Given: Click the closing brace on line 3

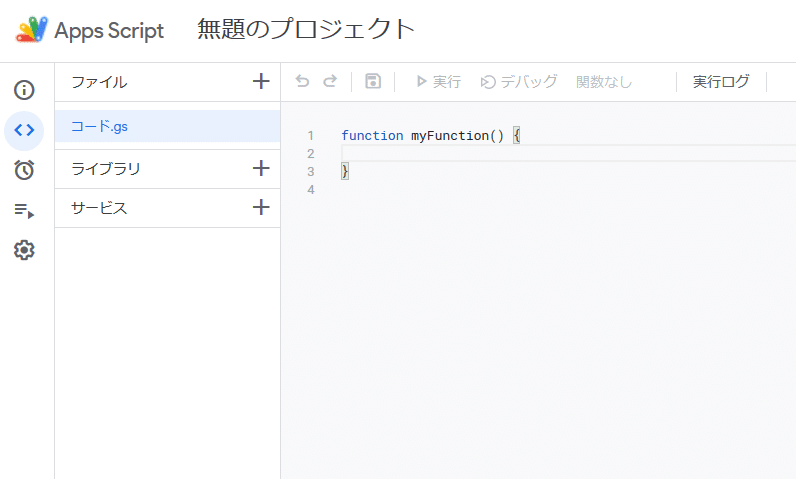Looking at the screenshot, I should tap(345, 171).
